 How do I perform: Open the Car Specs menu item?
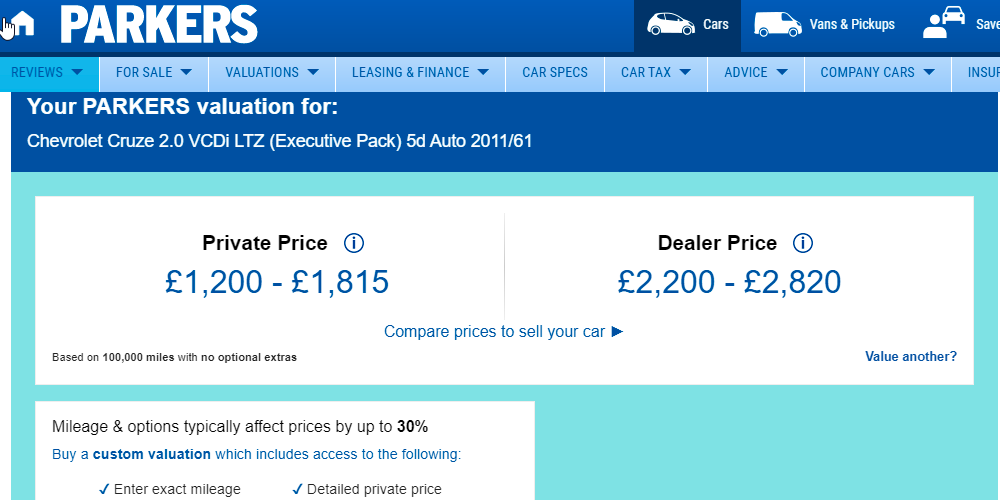pos(555,72)
